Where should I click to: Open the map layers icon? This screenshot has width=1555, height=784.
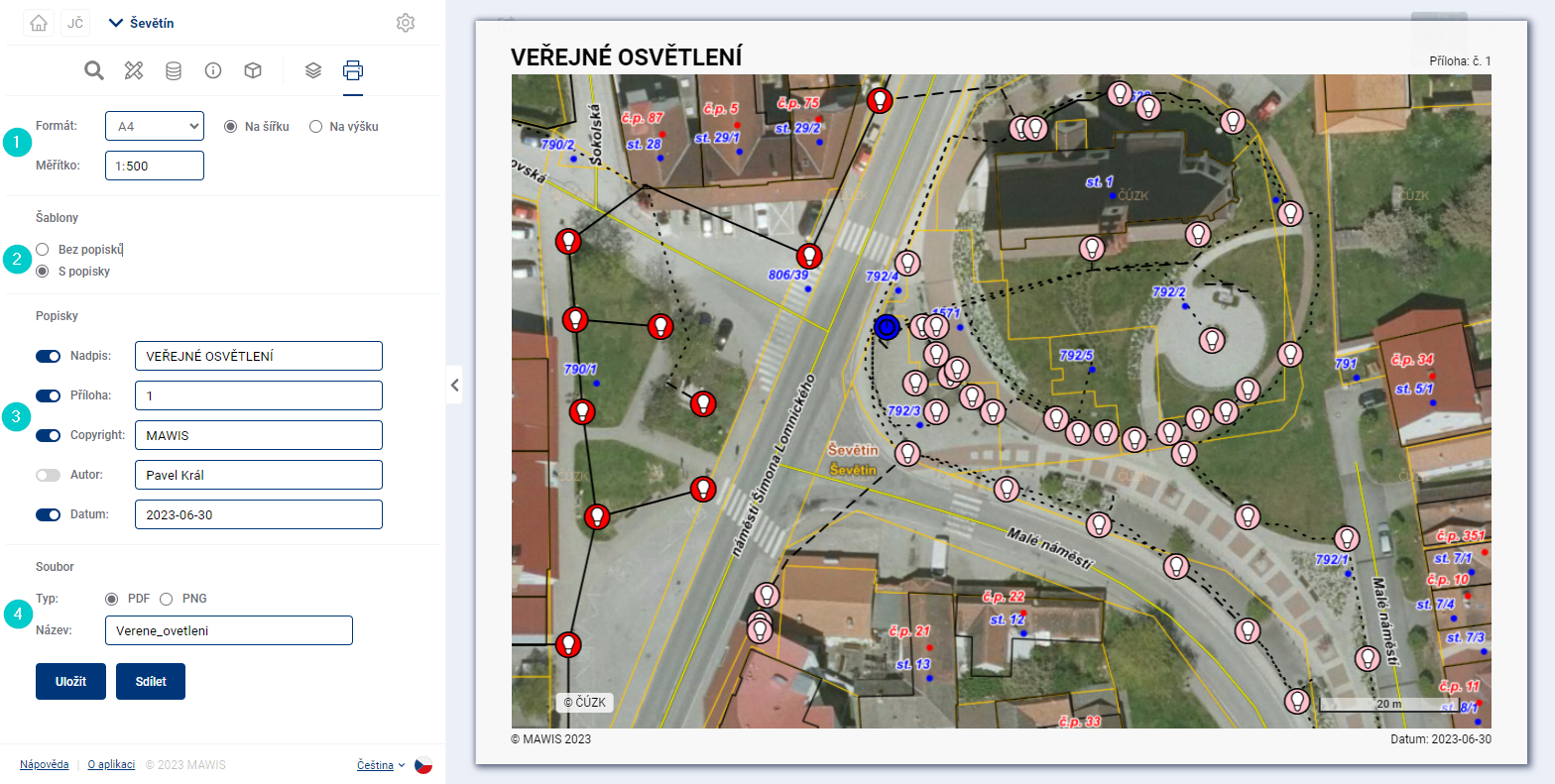(x=313, y=70)
